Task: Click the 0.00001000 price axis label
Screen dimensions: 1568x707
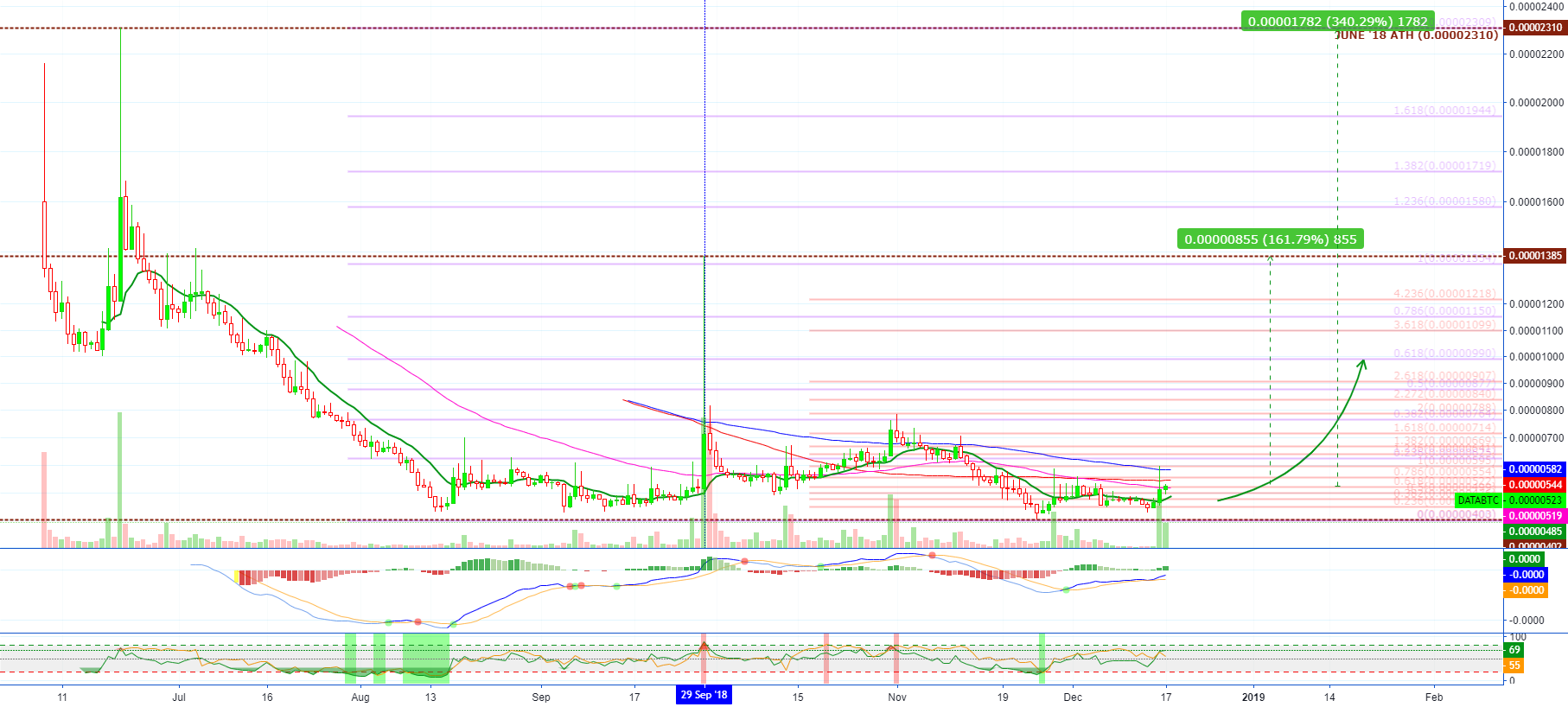Action: [1536, 357]
